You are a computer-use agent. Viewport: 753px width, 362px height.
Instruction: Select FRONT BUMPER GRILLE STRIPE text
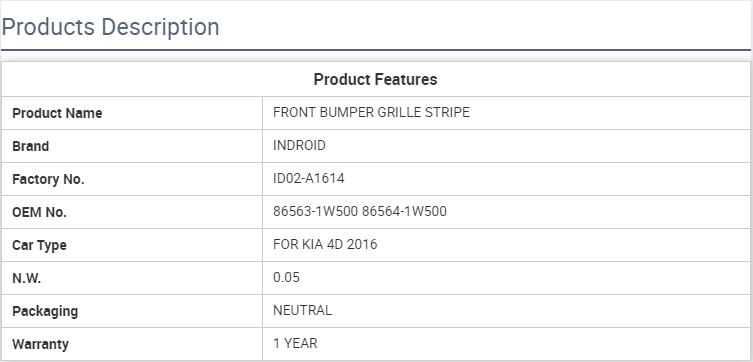[371, 112]
